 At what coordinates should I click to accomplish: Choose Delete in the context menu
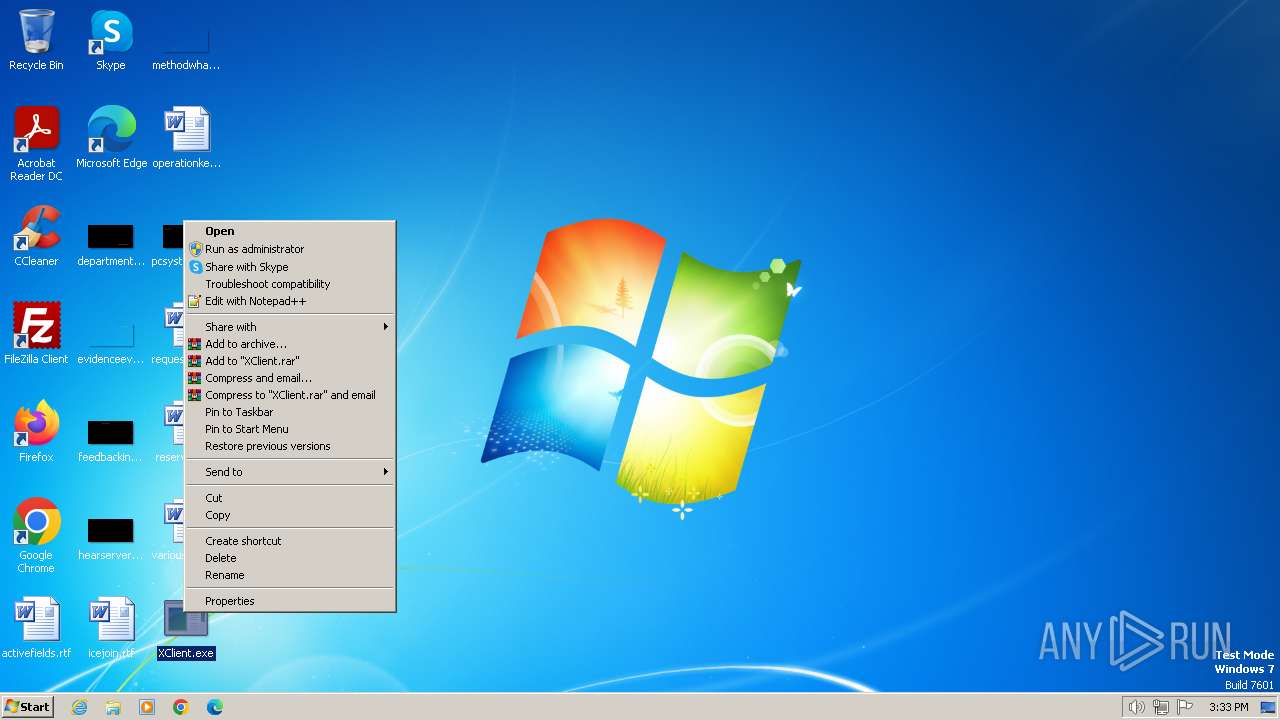click(290, 558)
